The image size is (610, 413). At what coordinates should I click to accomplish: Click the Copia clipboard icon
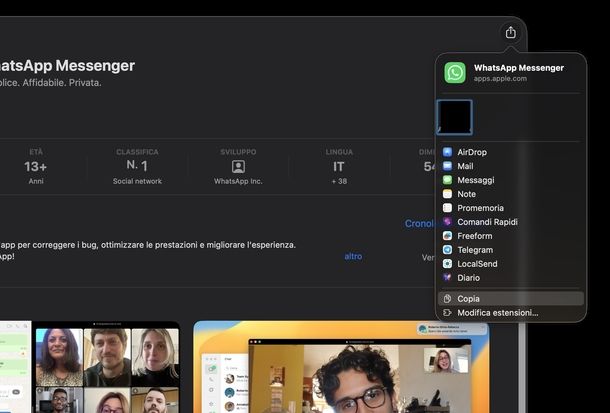[447, 299]
